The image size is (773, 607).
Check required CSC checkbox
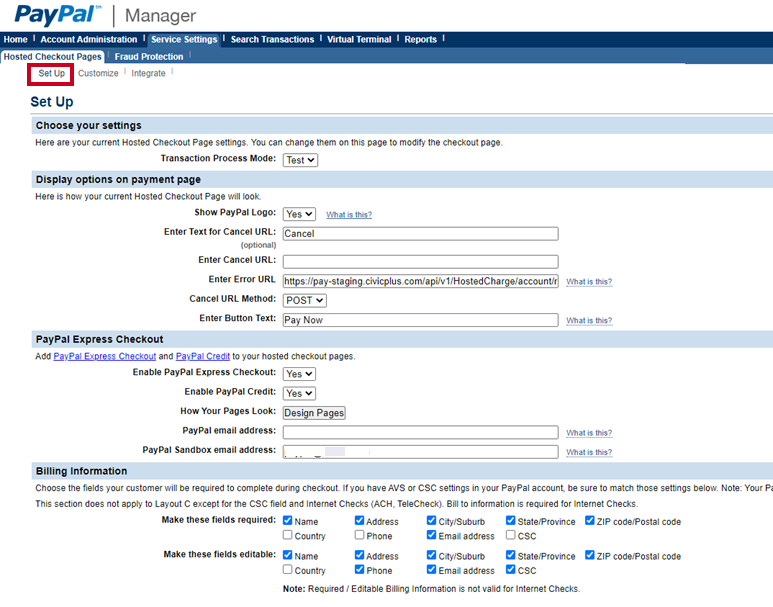511,535
